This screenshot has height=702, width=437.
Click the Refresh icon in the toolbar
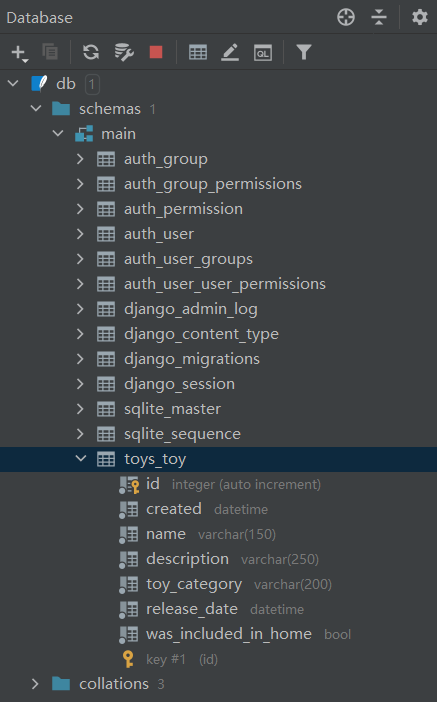91,52
